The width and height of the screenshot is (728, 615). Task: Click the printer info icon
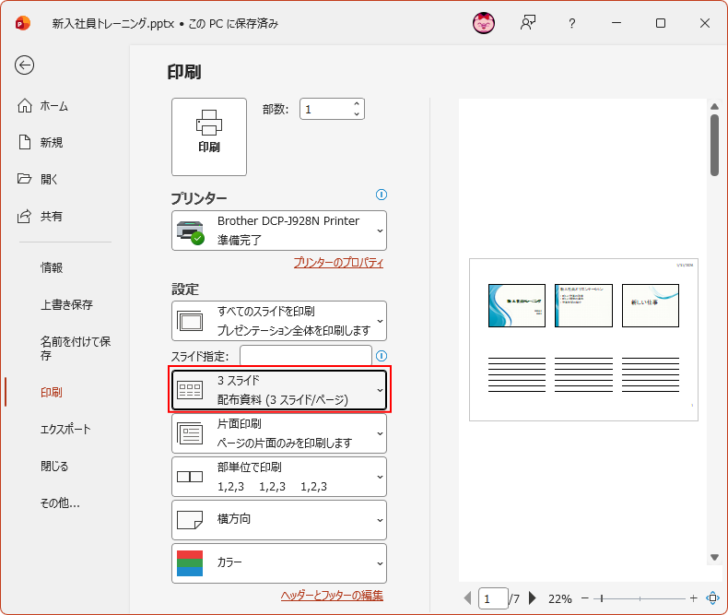point(381,195)
